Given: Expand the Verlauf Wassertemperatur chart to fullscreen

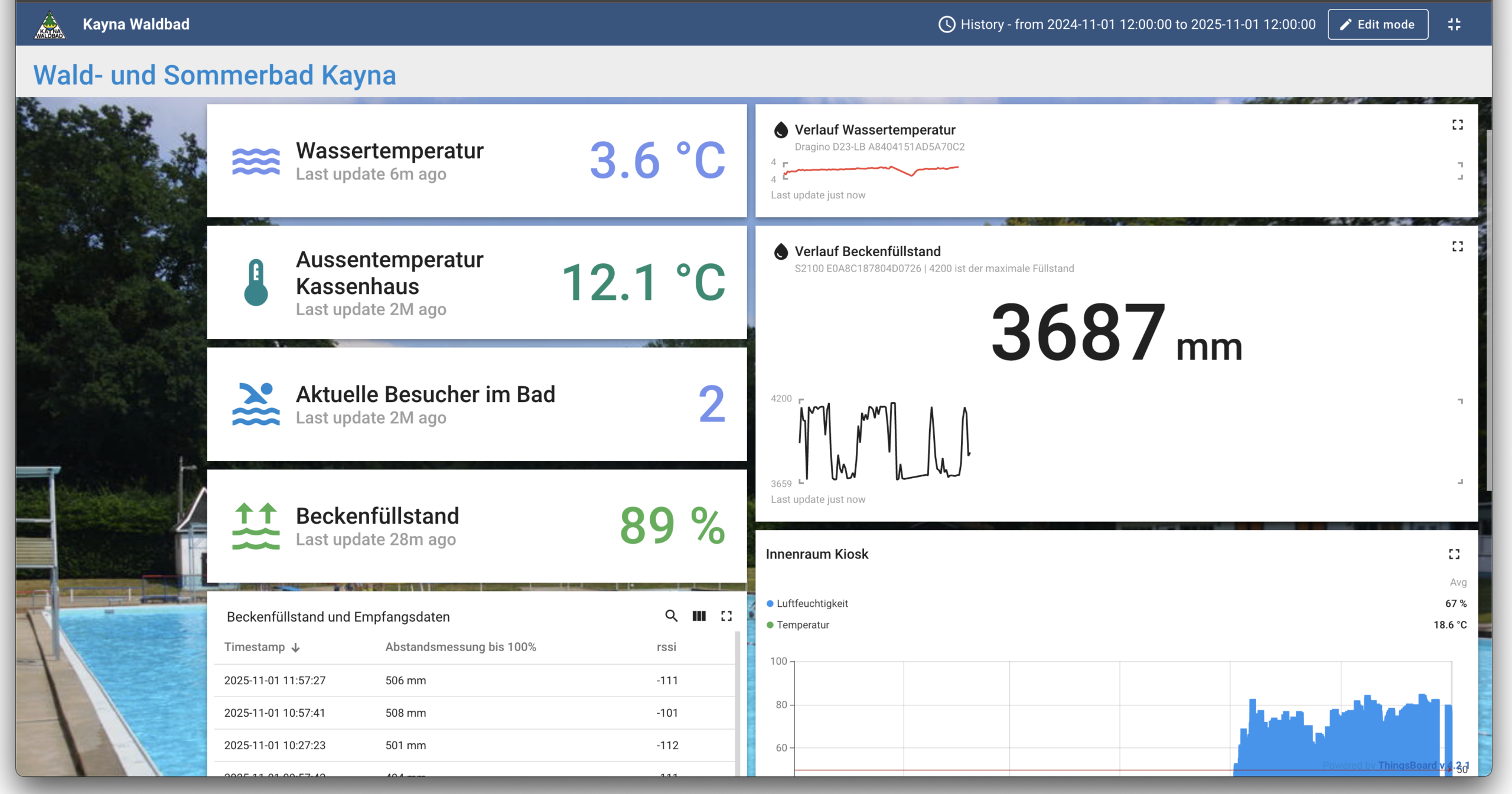Looking at the screenshot, I should point(1458,125).
